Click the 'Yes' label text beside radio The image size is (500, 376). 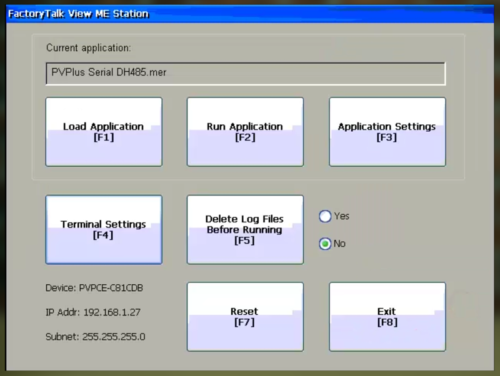pyautogui.click(x=342, y=216)
